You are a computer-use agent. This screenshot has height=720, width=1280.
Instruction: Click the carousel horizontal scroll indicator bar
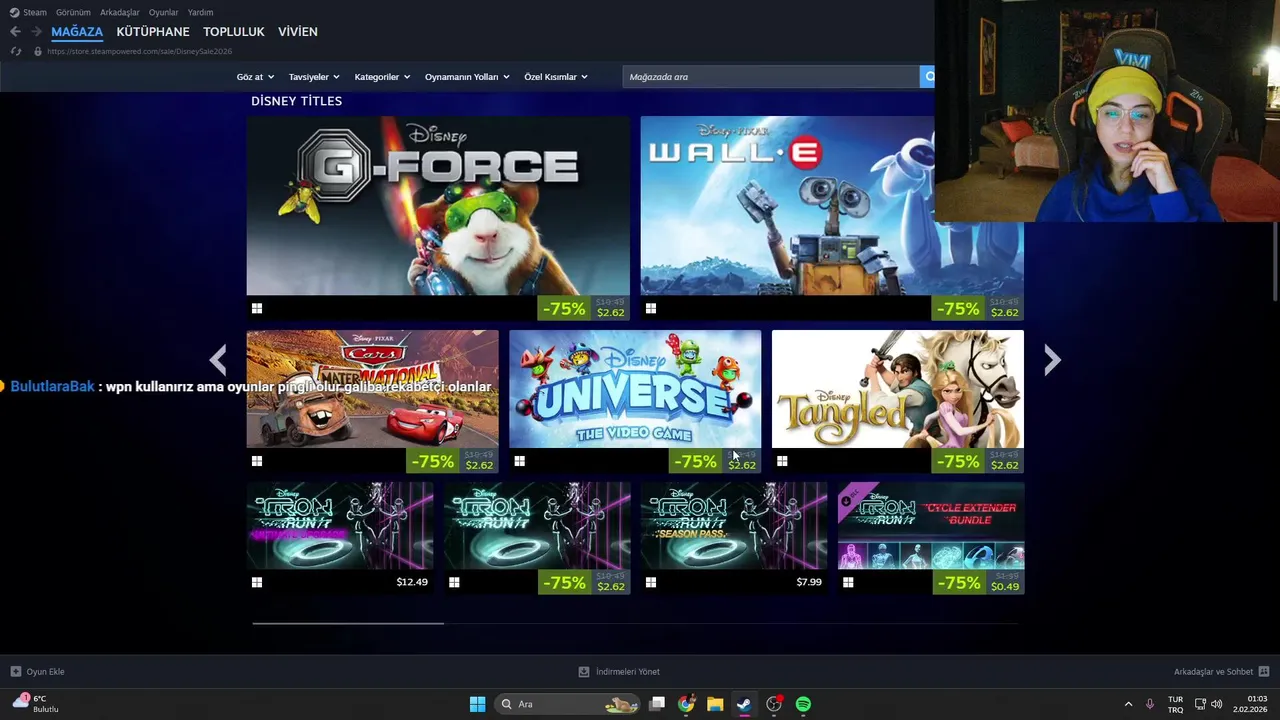pyautogui.click(x=348, y=623)
